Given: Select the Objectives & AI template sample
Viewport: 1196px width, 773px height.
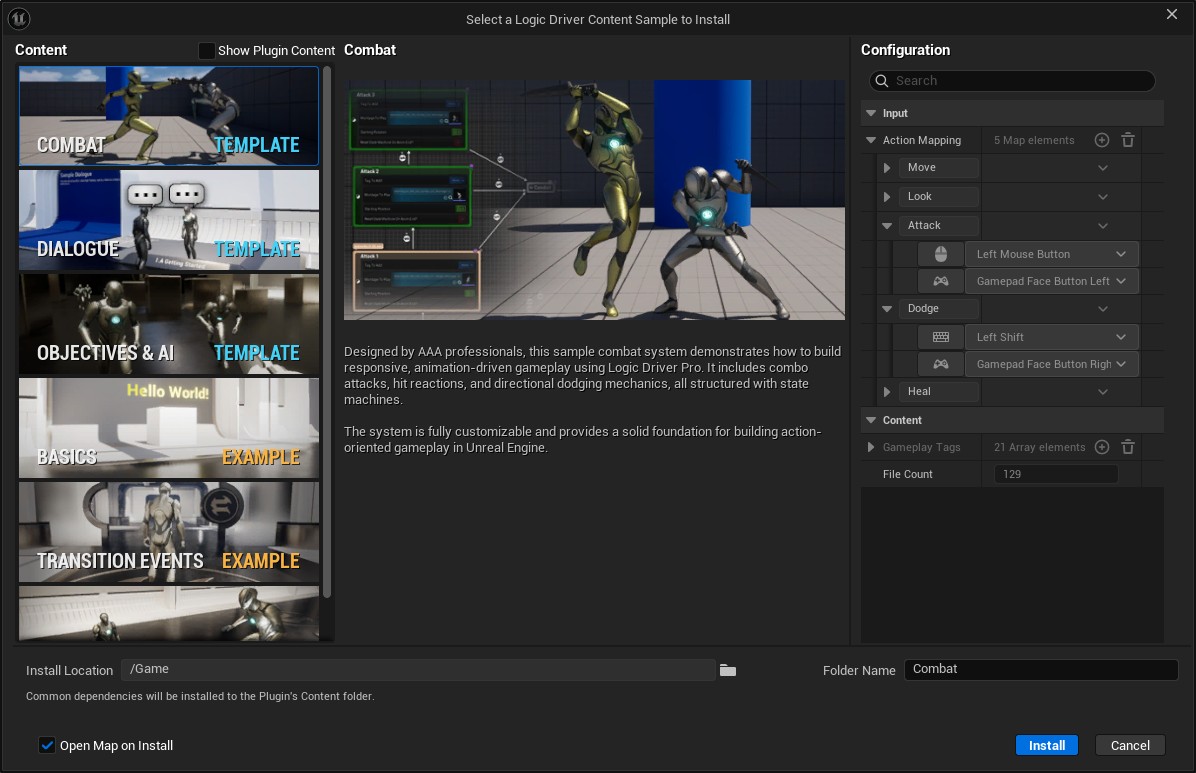Looking at the screenshot, I should coord(168,324).
